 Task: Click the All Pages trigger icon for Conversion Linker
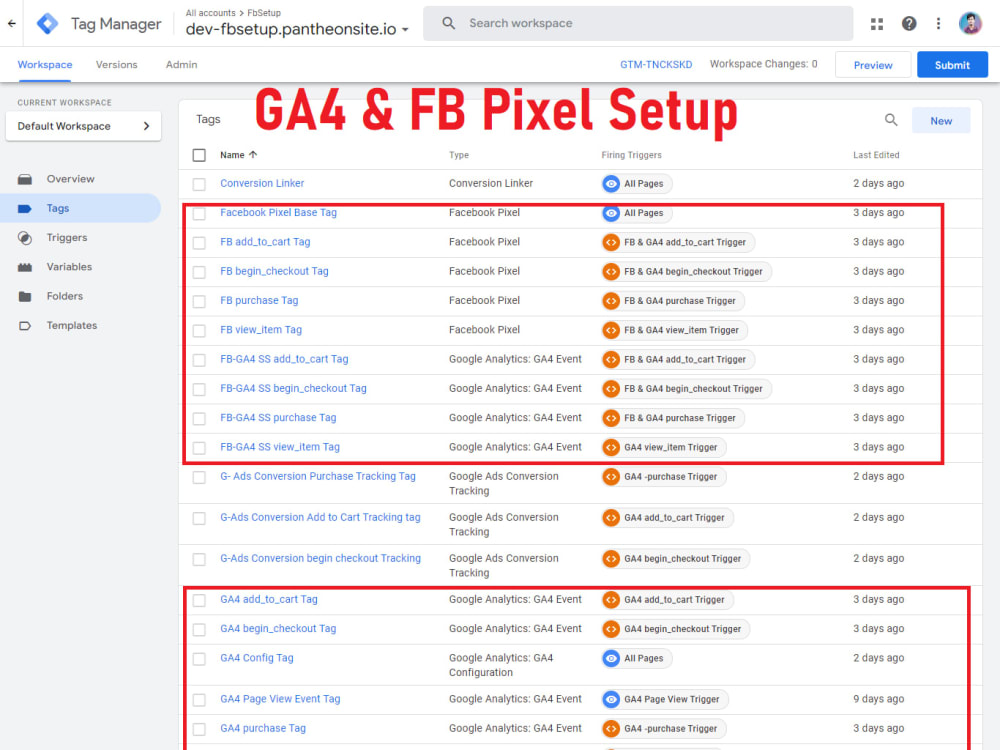611,184
